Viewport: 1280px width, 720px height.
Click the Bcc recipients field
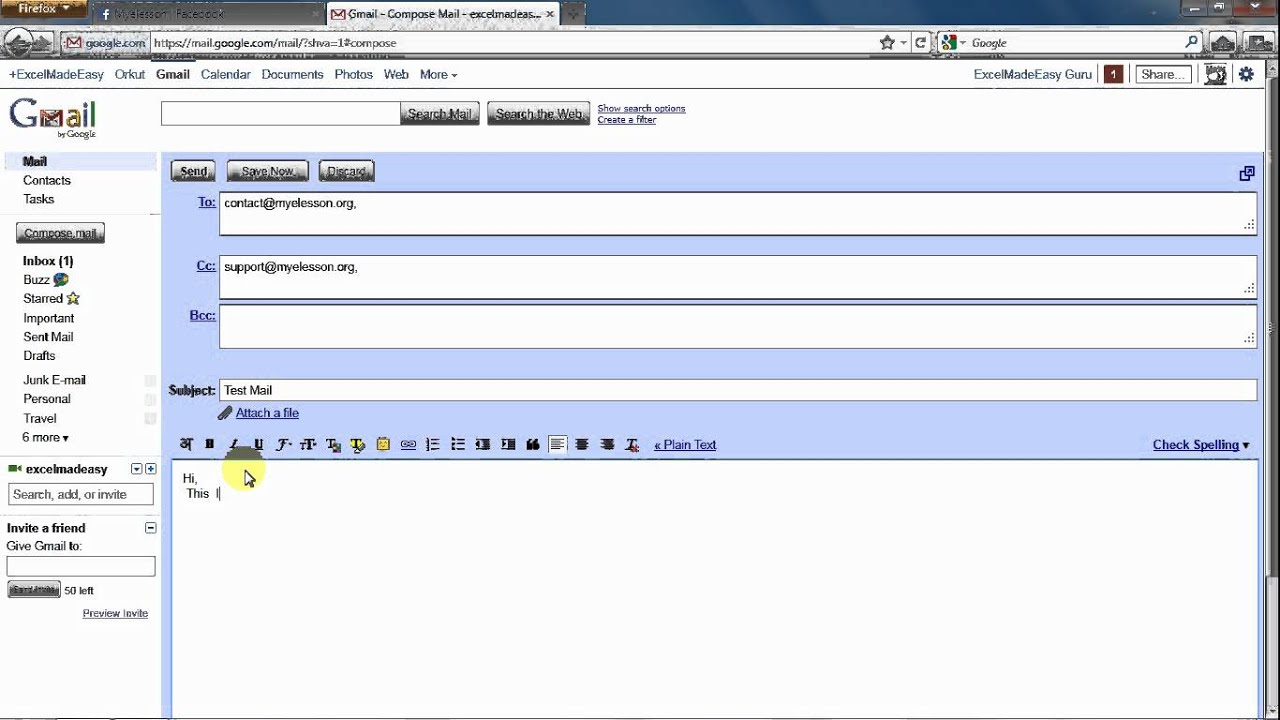738,326
